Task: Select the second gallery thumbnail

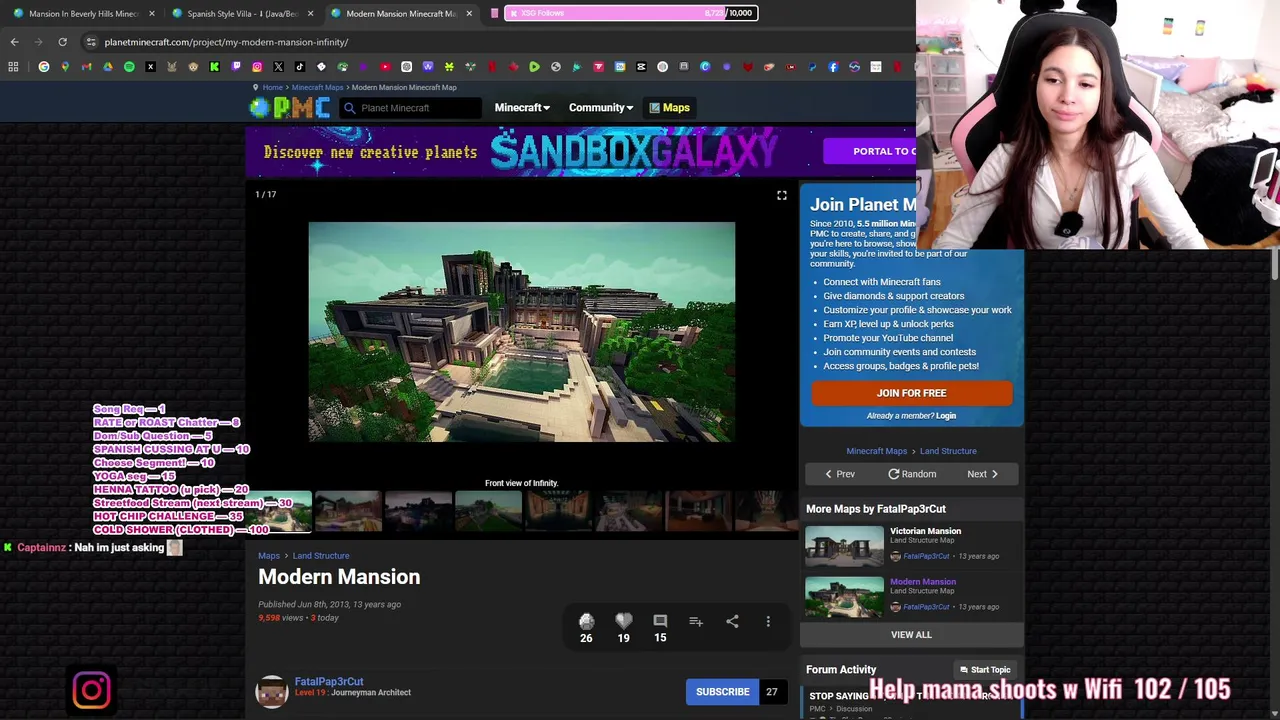Action: point(348,511)
